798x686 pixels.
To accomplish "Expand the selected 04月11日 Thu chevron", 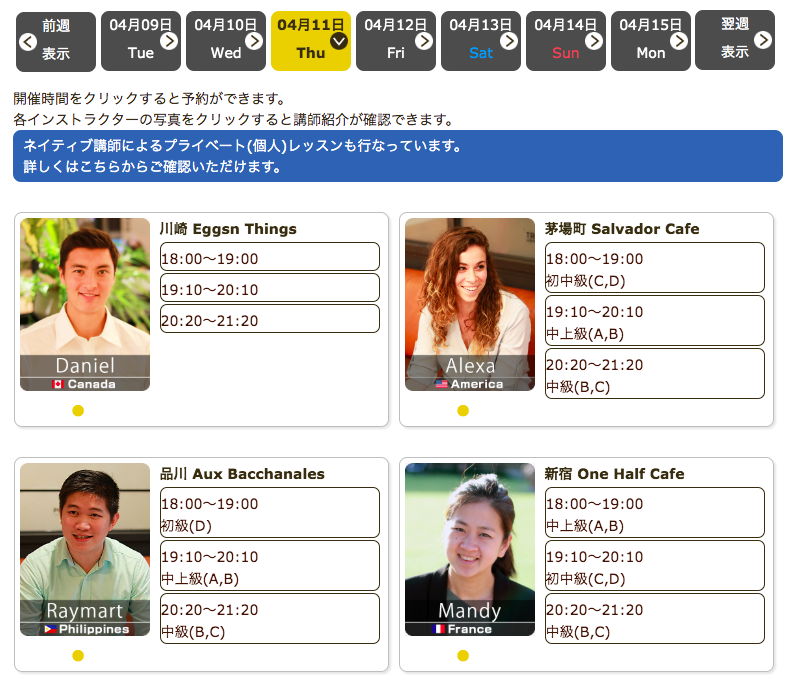I will click(x=339, y=40).
